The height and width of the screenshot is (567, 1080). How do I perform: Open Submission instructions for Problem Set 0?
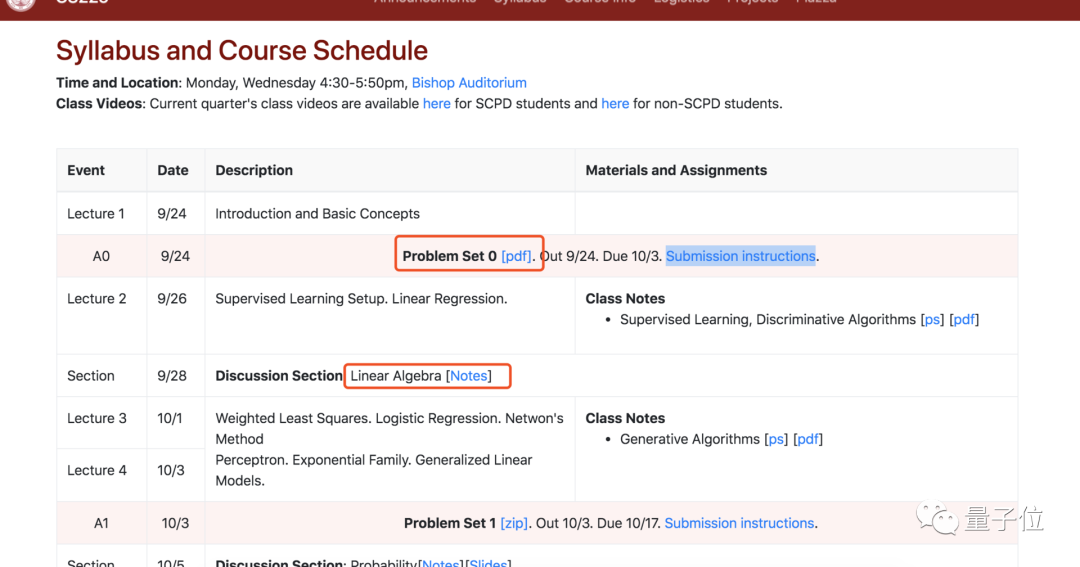(x=740, y=256)
